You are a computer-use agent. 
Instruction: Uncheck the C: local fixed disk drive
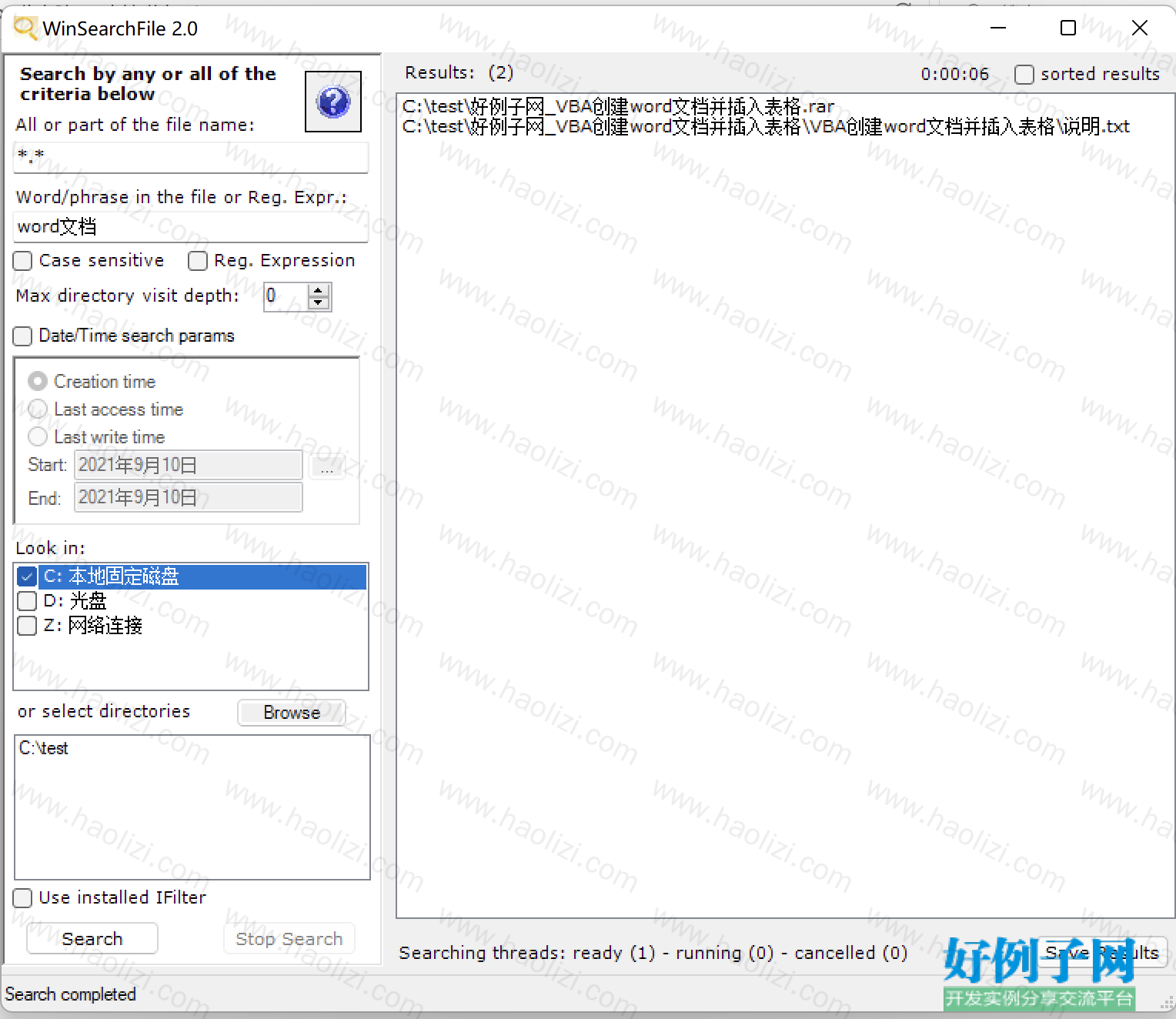click(27, 576)
